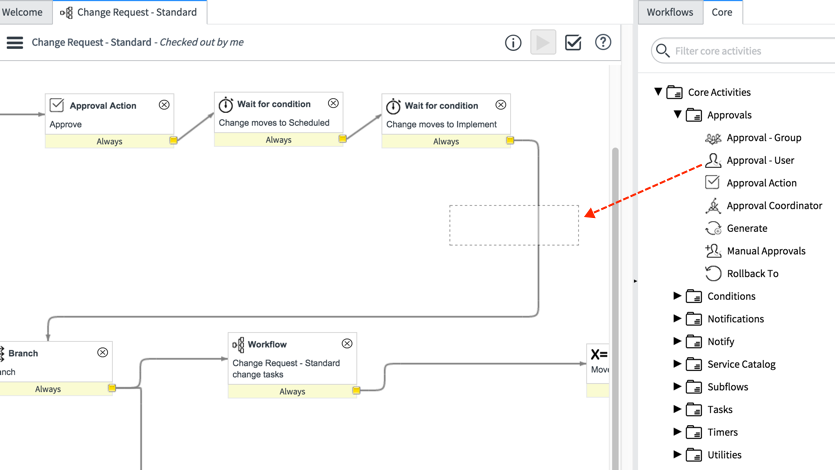Click the Workflow node subflow icon

pyautogui.click(x=239, y=345)
